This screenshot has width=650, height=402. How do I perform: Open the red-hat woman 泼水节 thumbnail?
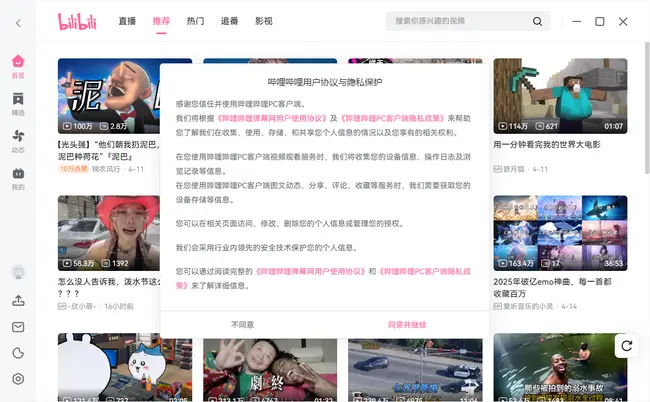109,233
